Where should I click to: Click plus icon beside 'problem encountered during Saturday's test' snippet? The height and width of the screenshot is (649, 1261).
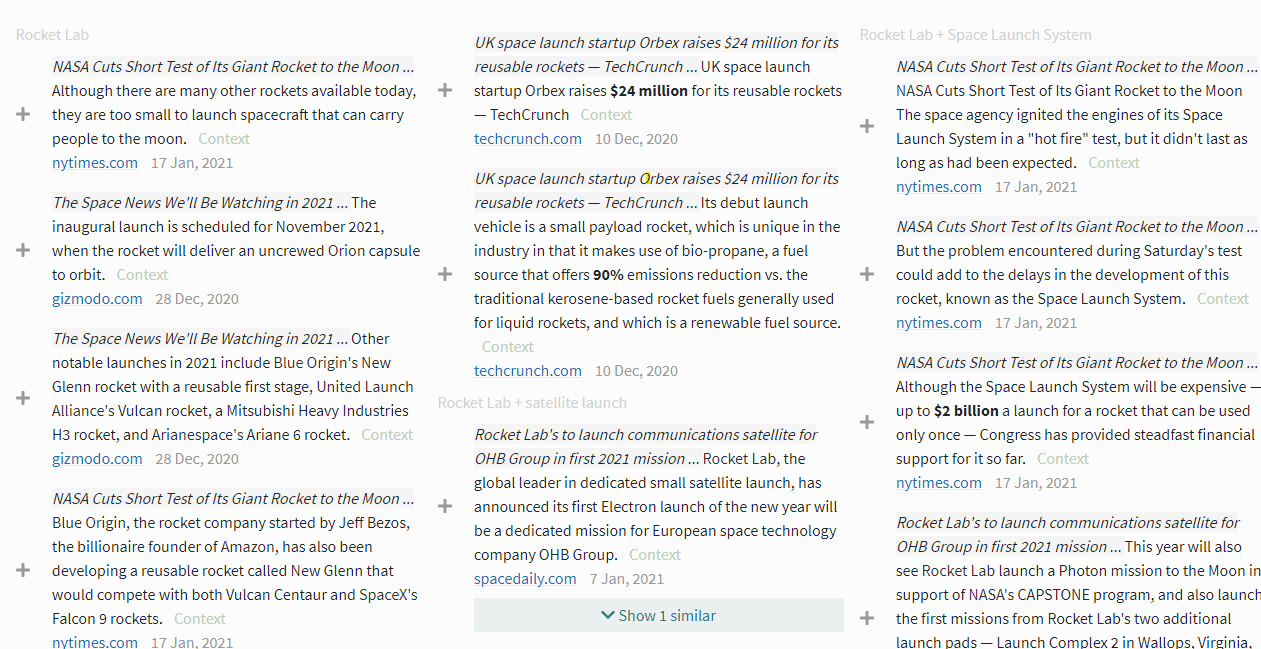pyautogui.click(x=867, y=274)
